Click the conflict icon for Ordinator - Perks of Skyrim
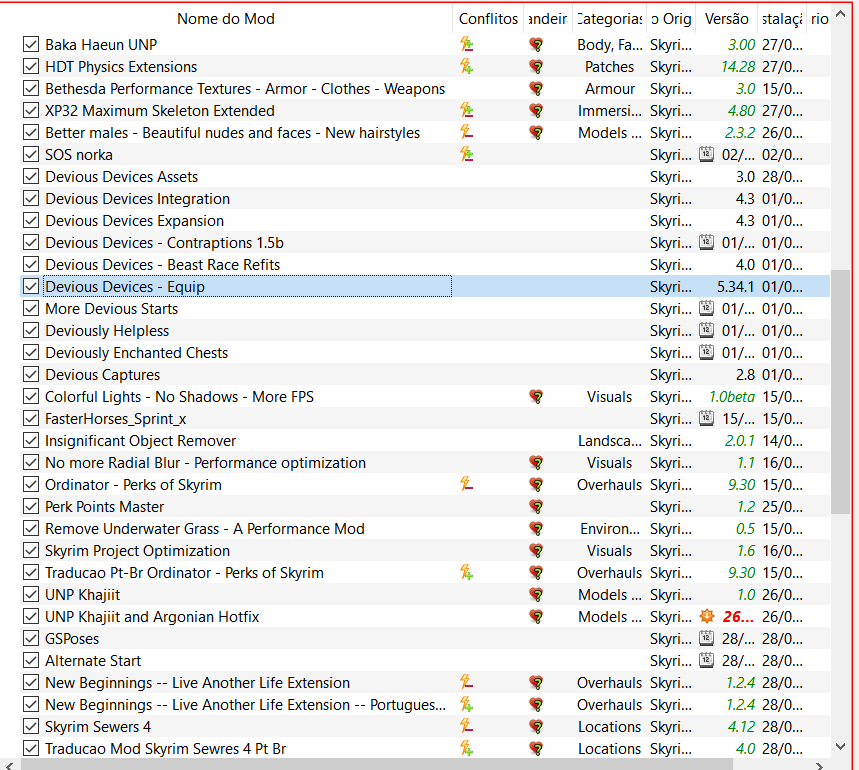The height and width of the screenshot is (770, 859). [x=466, y=484]
